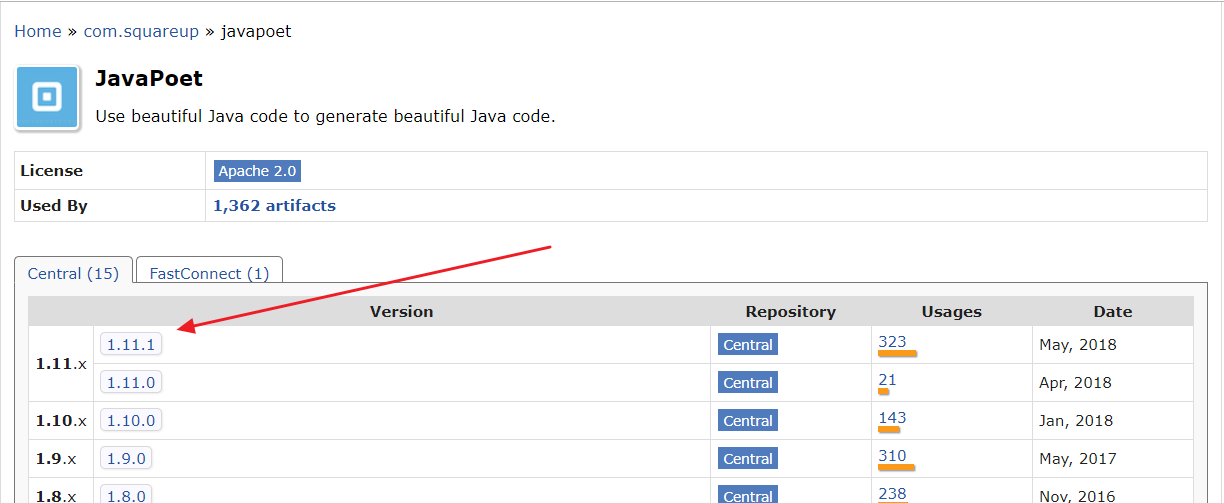The image size is (1224, 503).
Task: Click javapoet breadcrumb text
Action: tap(256, 31)
